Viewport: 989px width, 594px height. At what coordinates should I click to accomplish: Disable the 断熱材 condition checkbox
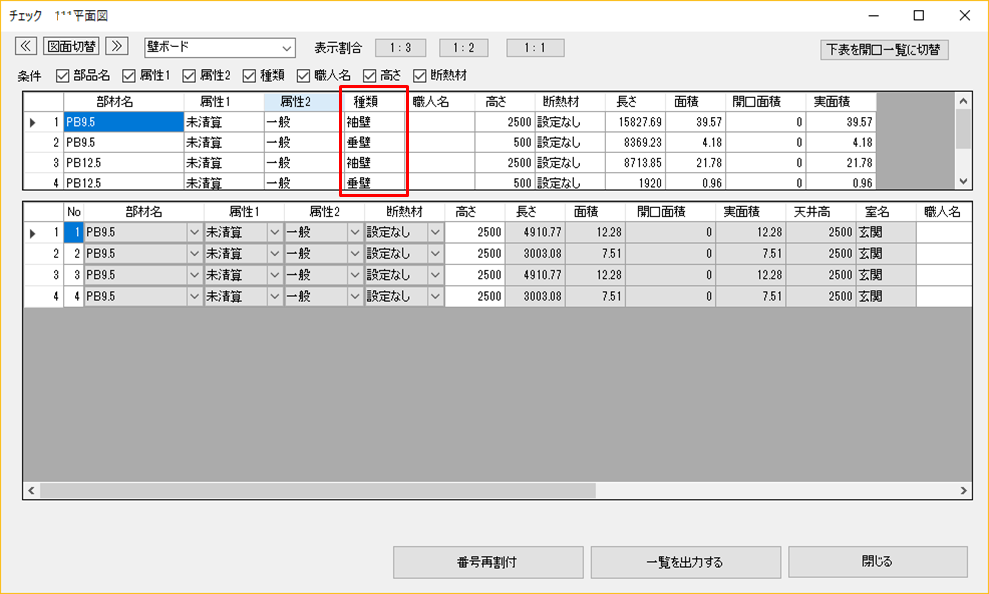coord(420,75)
